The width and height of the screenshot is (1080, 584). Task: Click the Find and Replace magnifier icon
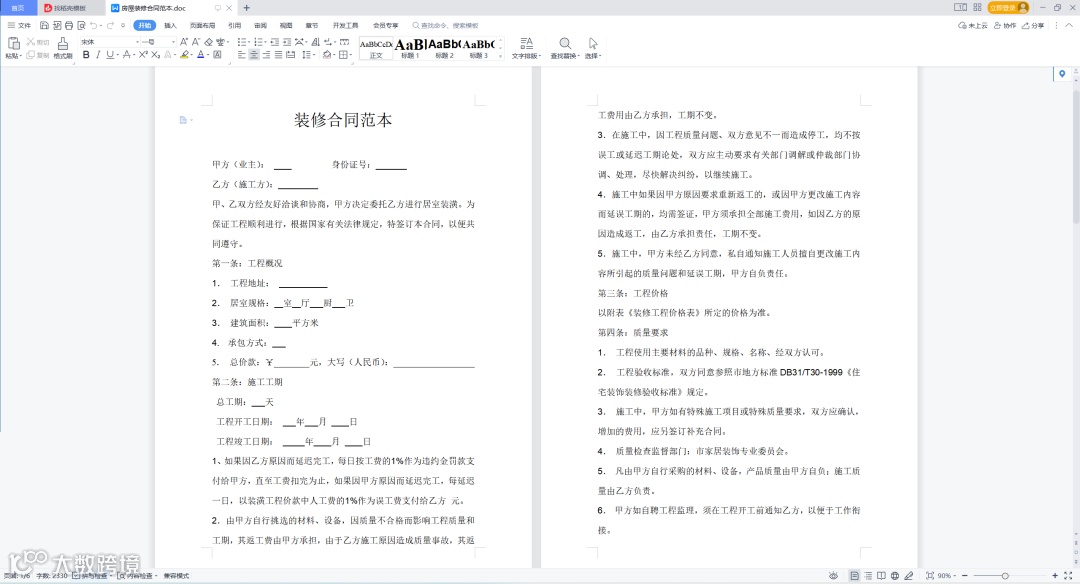pyautogui.click(x=565, y=43)
